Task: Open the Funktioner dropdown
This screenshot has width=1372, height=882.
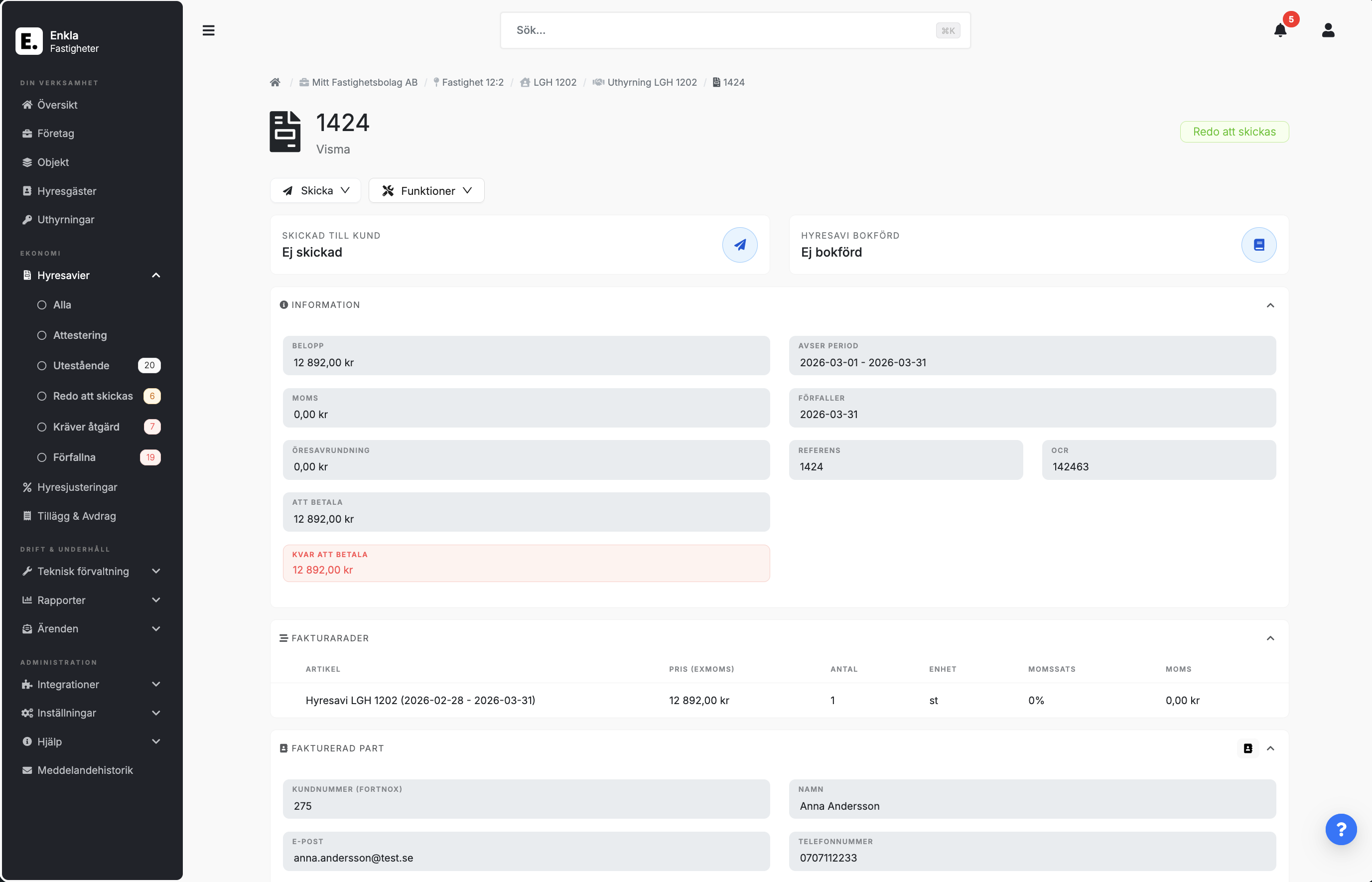Action: (426, 191)
